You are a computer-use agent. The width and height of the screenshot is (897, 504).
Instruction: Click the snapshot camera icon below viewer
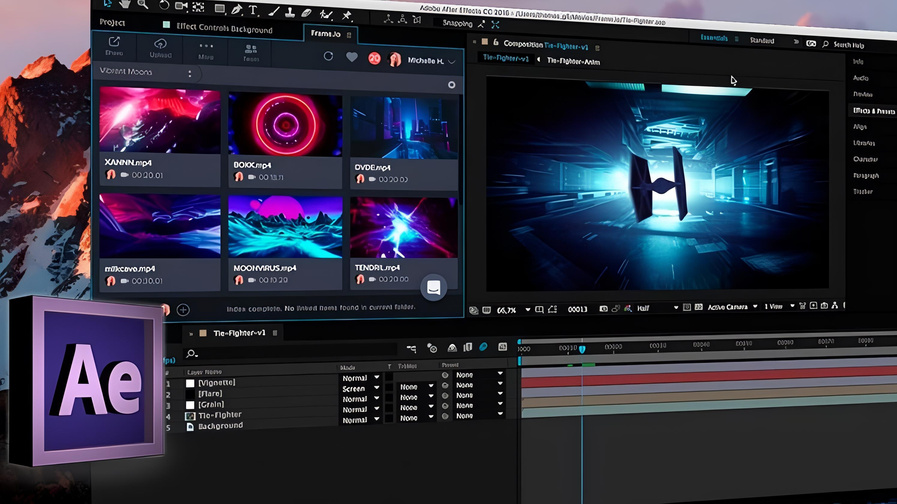604,308
